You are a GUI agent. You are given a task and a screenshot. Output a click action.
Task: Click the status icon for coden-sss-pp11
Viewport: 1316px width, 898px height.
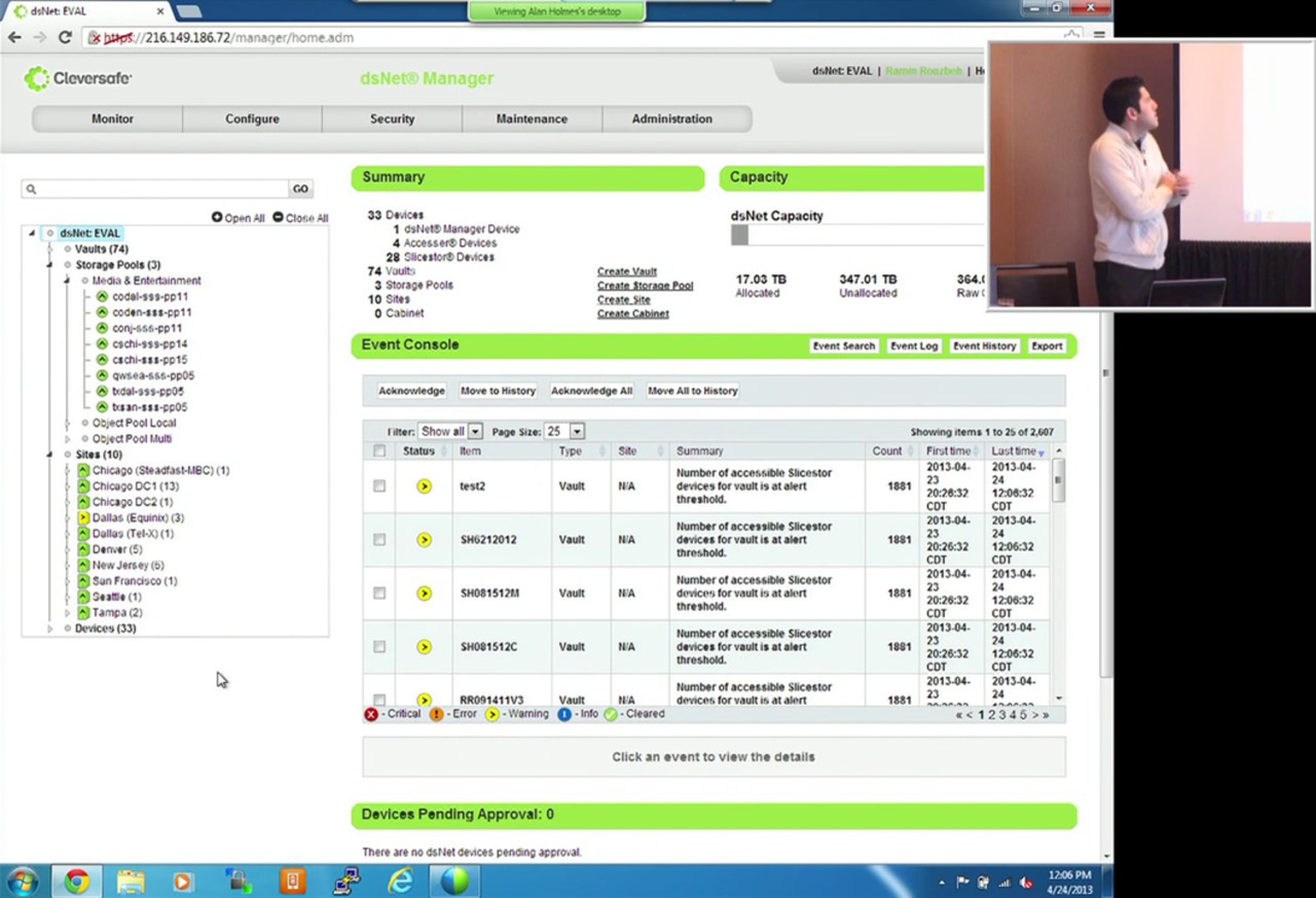tap(102, 312)
